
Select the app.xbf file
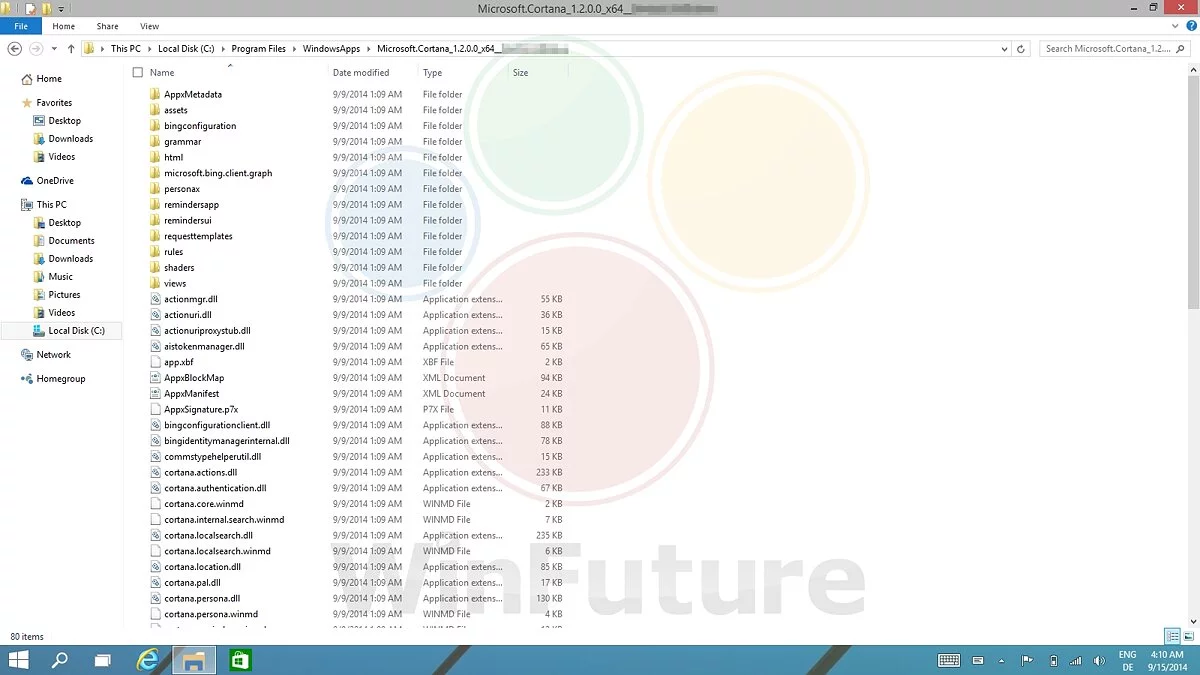pyautogui.click(x=179, y=362)
